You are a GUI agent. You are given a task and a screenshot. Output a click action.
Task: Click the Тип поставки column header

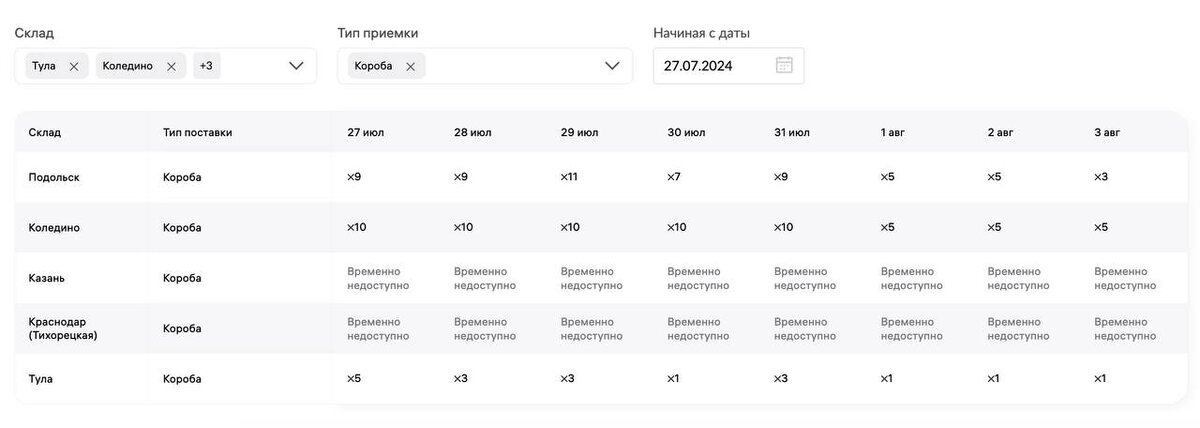pyautogui.click(x=197, y=132)
